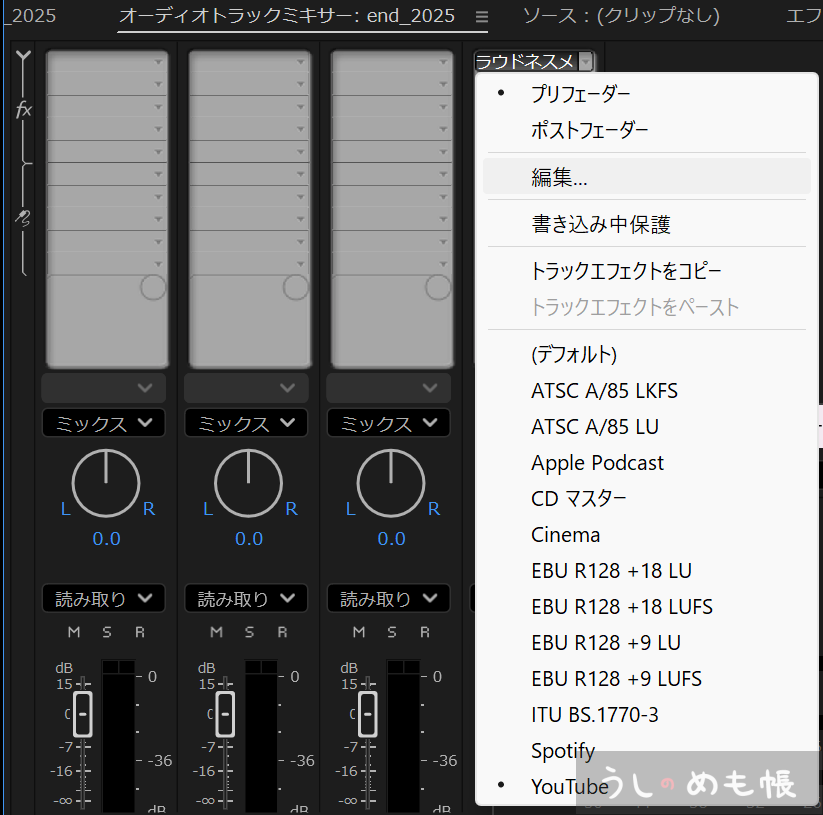Select the Spotify loudness preset
The width and height of the screenshot is (823, 815).
pyautogui.click(x=563, y=751)
